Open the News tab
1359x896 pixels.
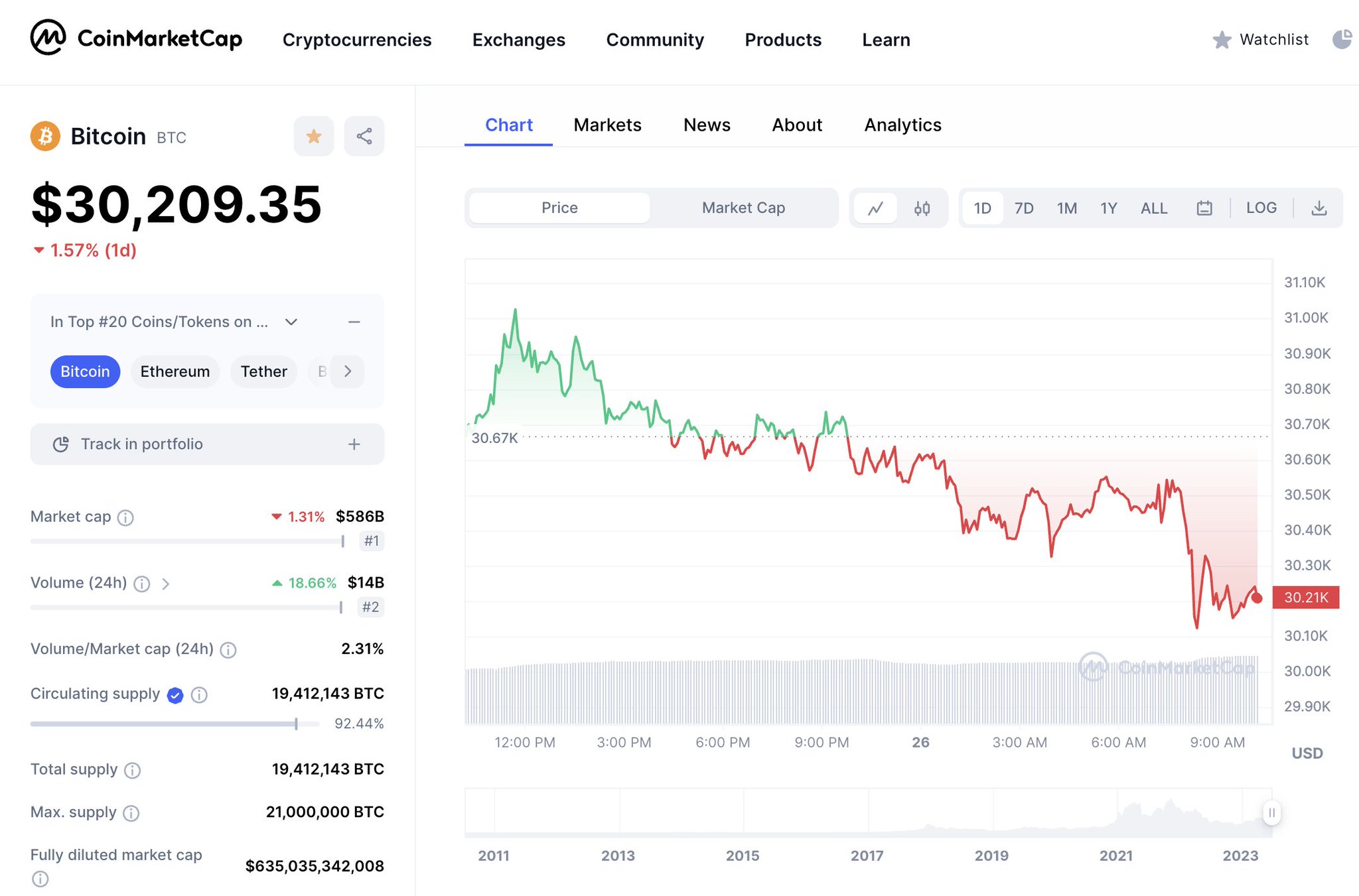coord(707,125)
